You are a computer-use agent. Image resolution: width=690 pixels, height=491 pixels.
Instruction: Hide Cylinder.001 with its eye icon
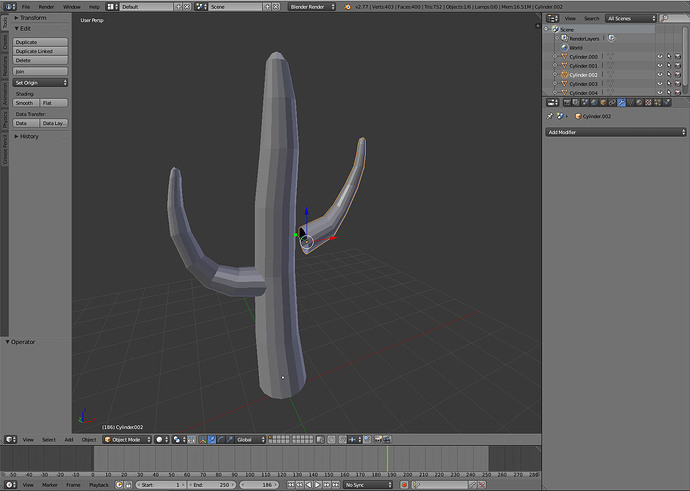pos(660,66)
